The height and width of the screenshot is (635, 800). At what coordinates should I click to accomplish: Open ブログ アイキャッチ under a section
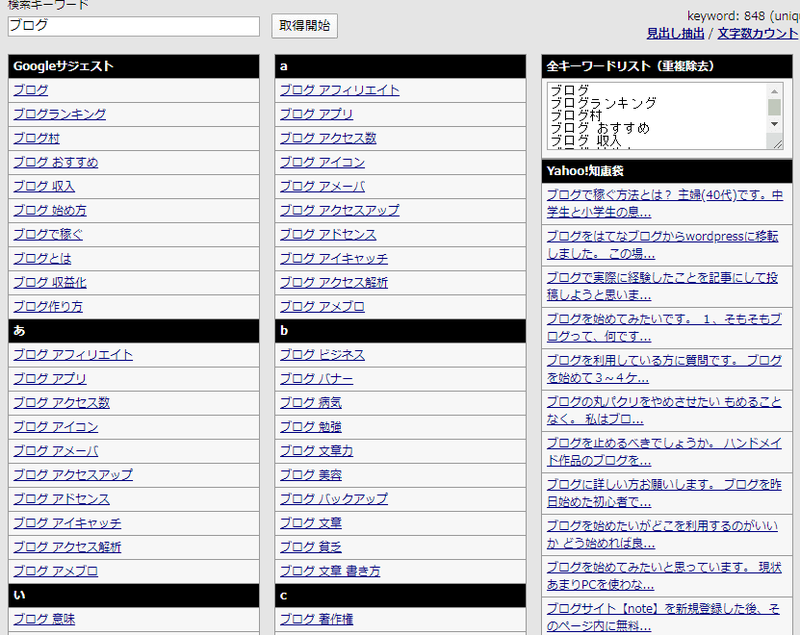334,259
